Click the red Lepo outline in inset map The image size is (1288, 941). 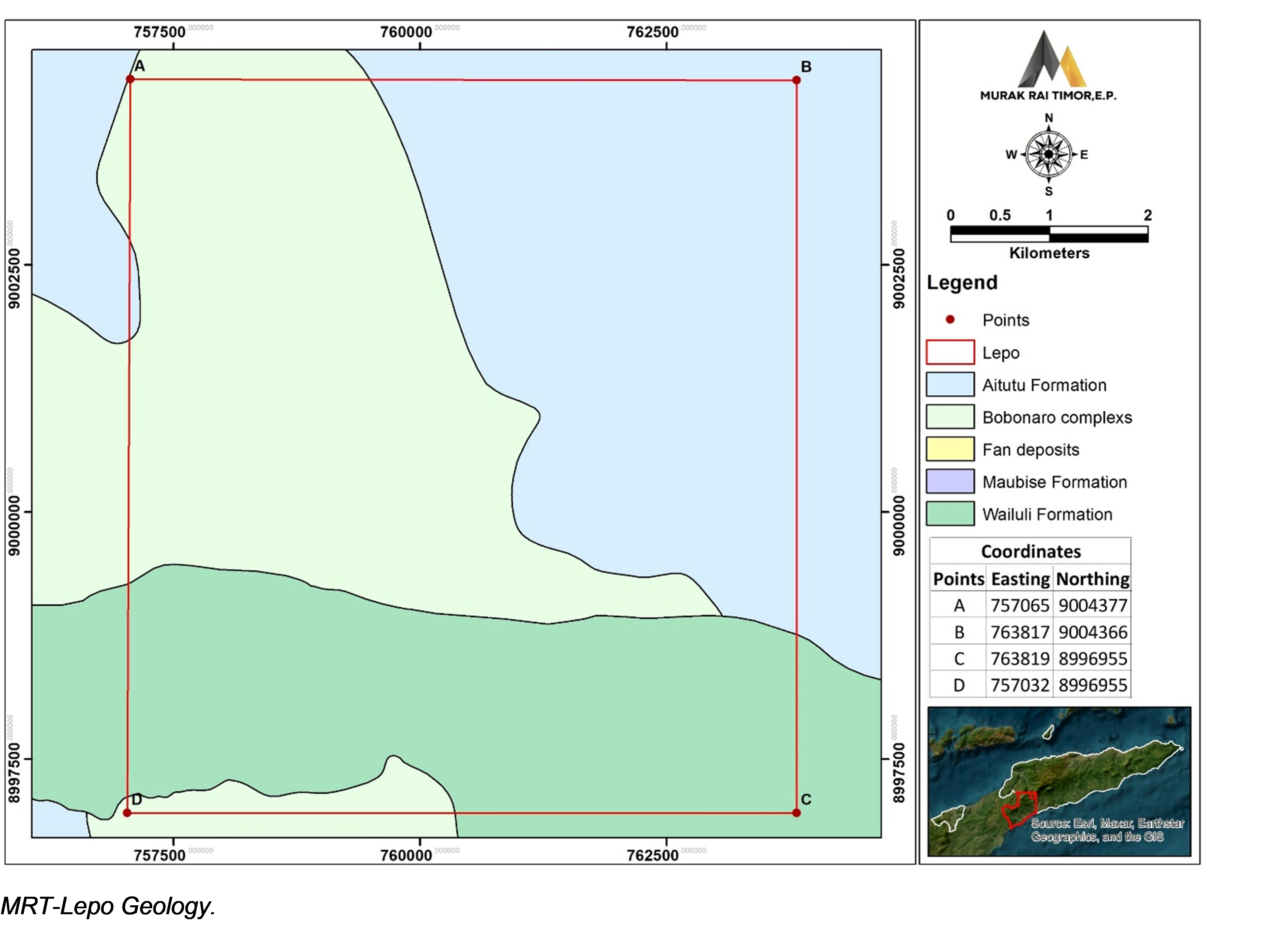tap(1019, 809)
